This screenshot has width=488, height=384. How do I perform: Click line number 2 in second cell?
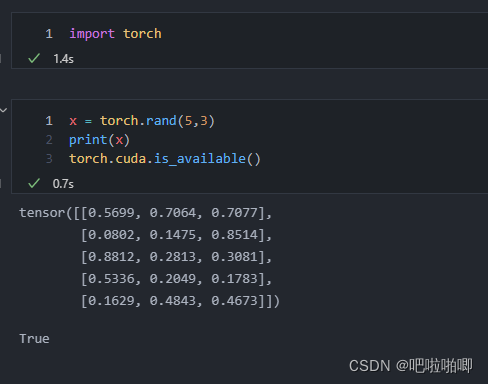[x=49, y=140]
